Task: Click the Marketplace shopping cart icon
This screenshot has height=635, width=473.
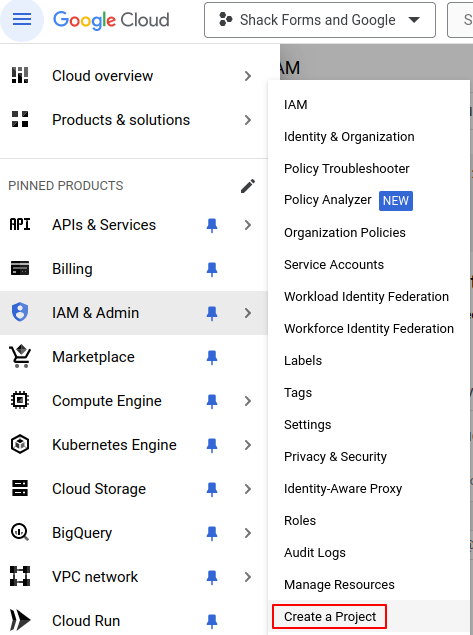Action: (20, 356)
